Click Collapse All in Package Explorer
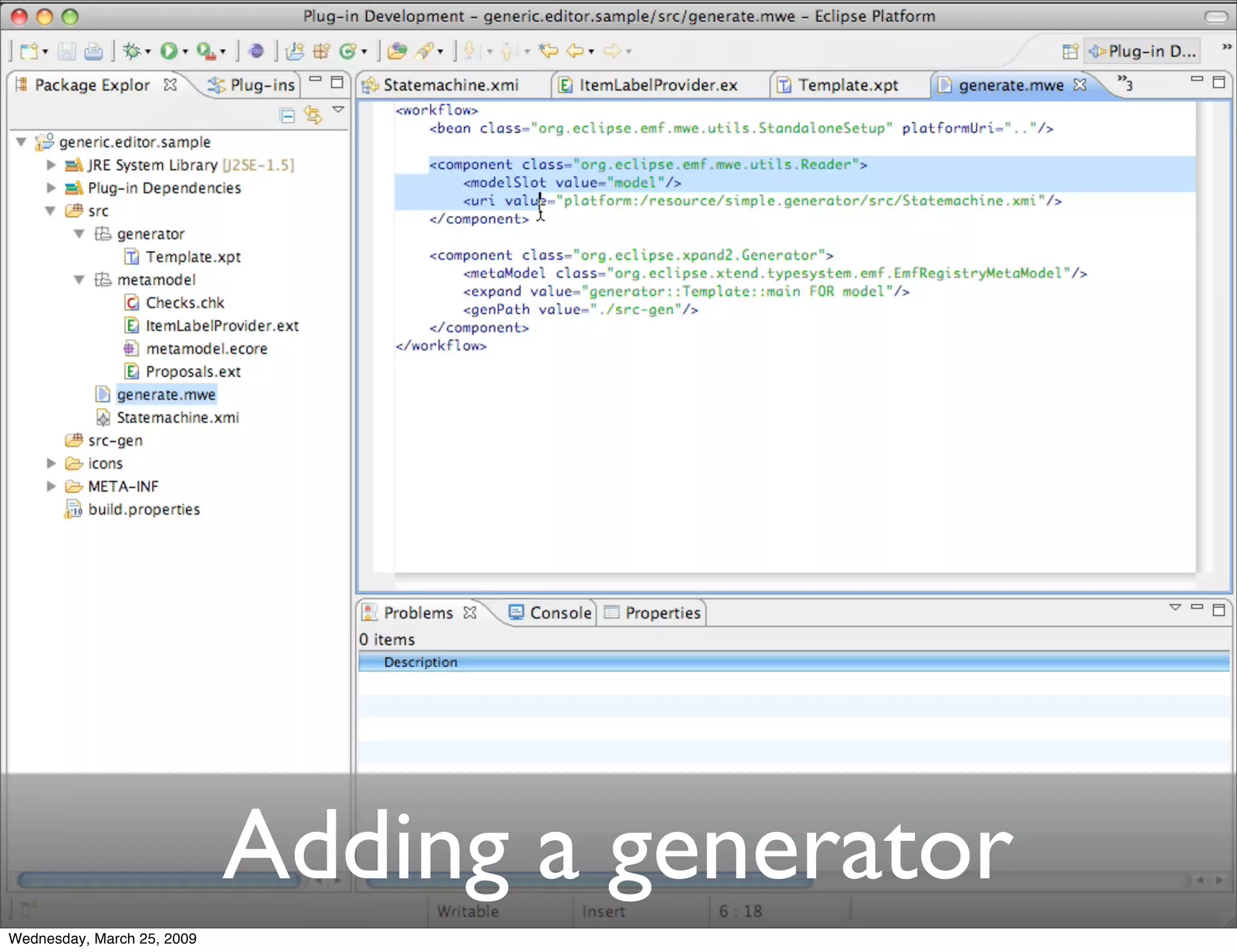This screenshot has width=1237, height=952. [x=288, y=115]
